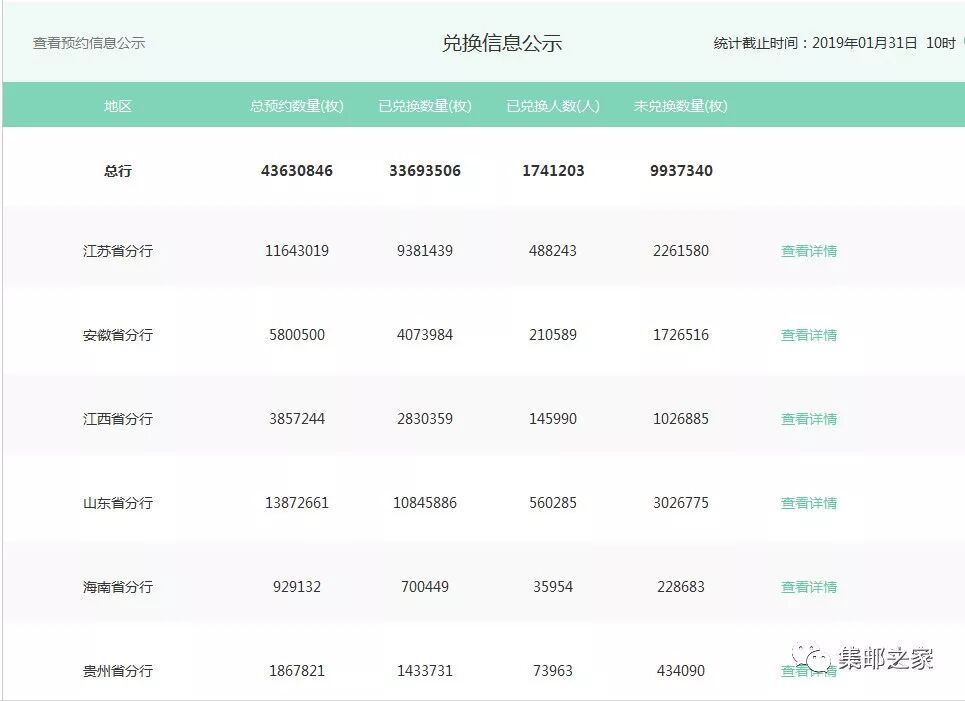Click the 未兑换数量(枚) column header

[x=681, y=106]
